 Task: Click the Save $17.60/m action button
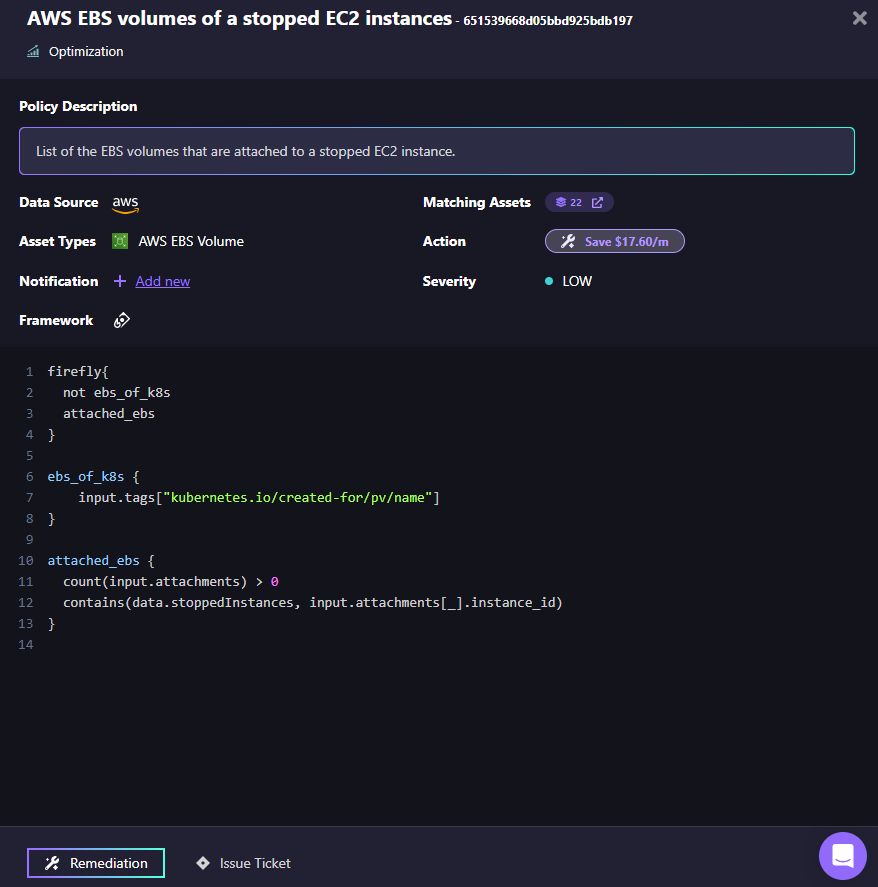point(615,242)
